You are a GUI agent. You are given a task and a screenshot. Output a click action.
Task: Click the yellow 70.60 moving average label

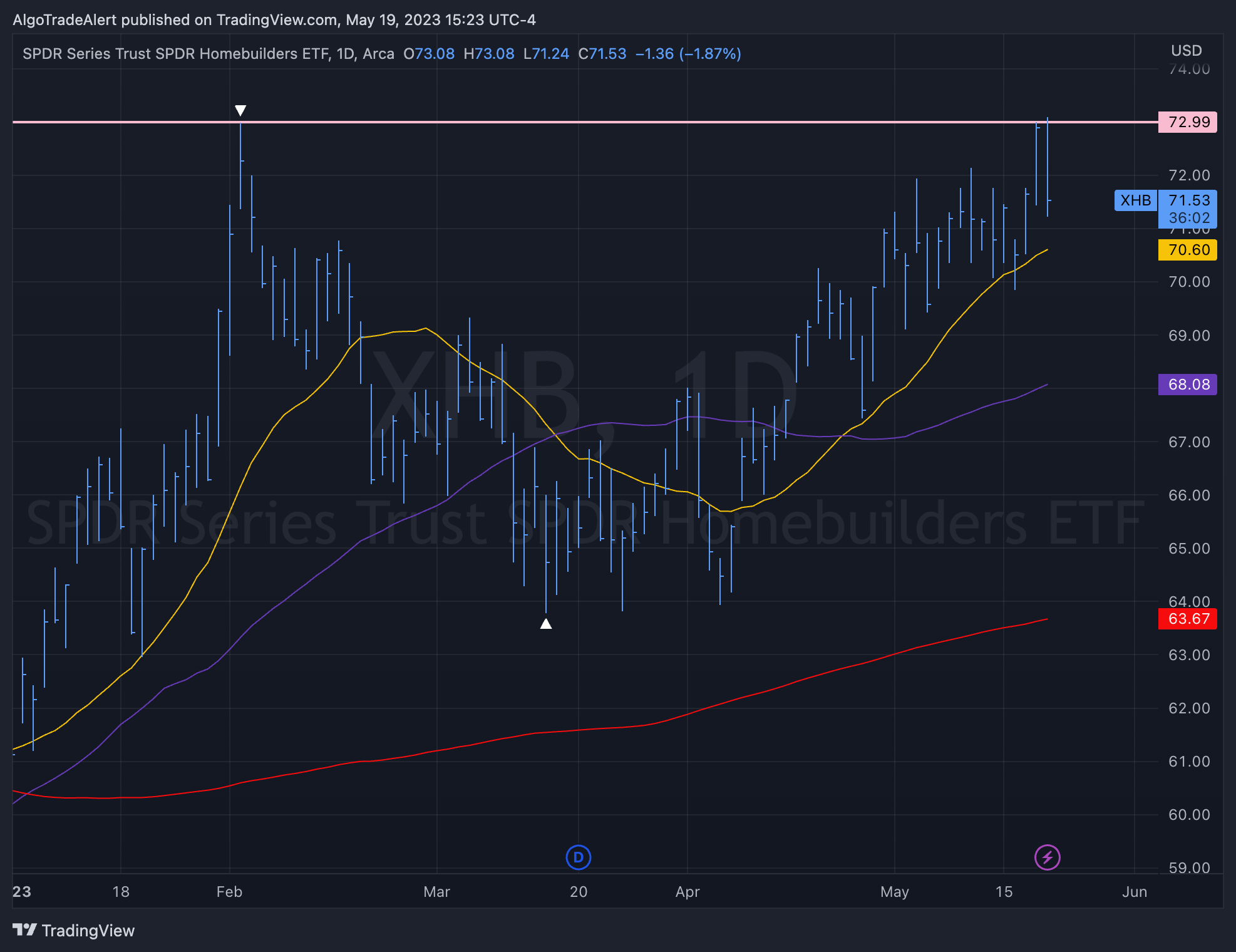[x=1188, y=250]
